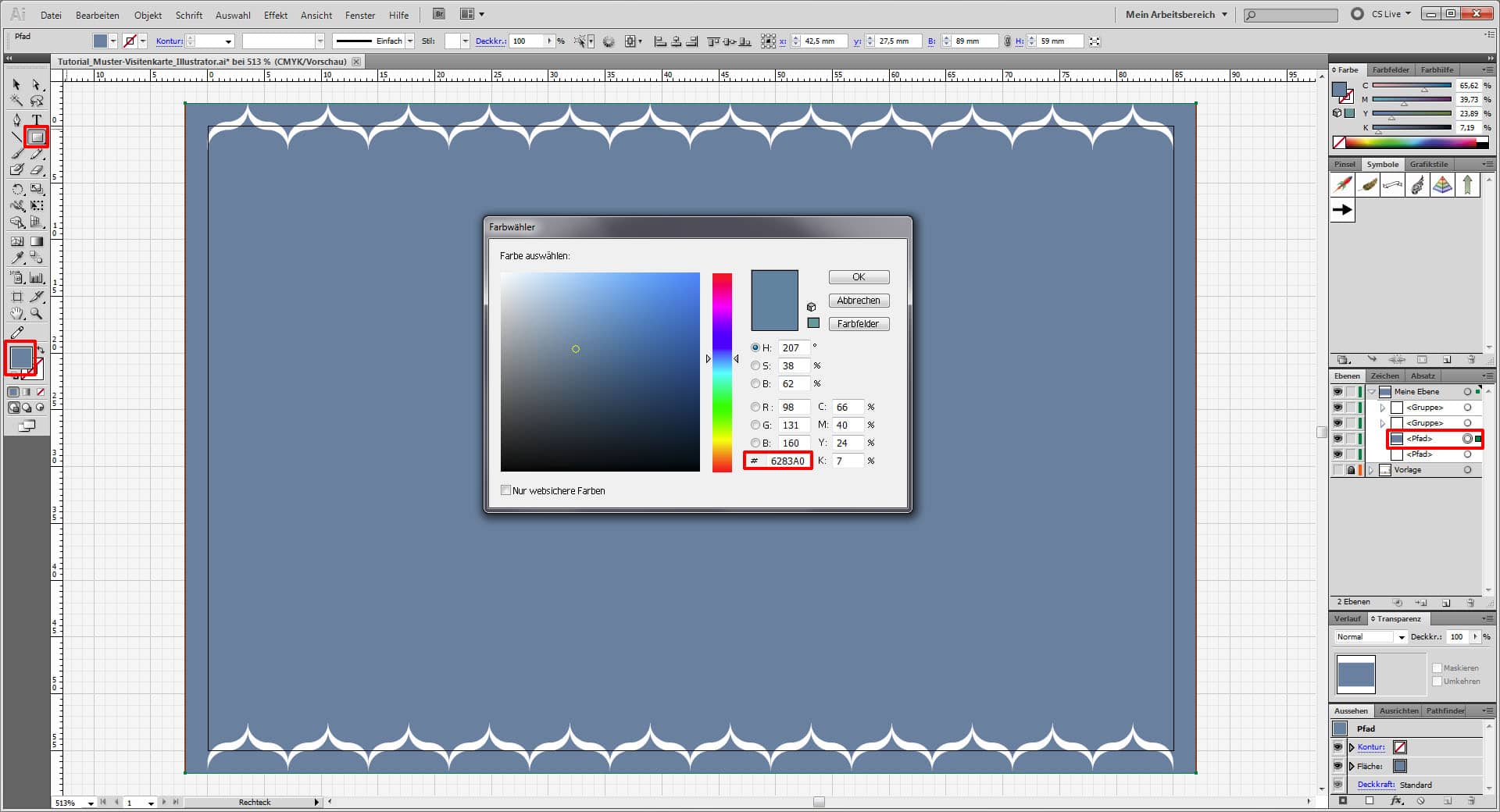This screenshot has width=1500, height=812.
Task: Click the Abbrechen button
Action: [x=858, y=300]
